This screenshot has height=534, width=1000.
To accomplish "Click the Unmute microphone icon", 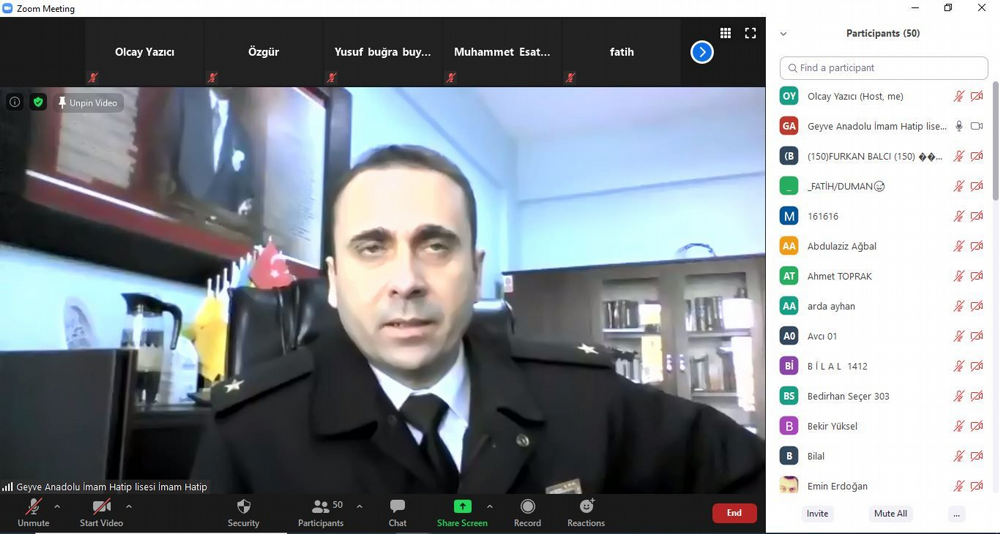I will click(x=33, y=507).
